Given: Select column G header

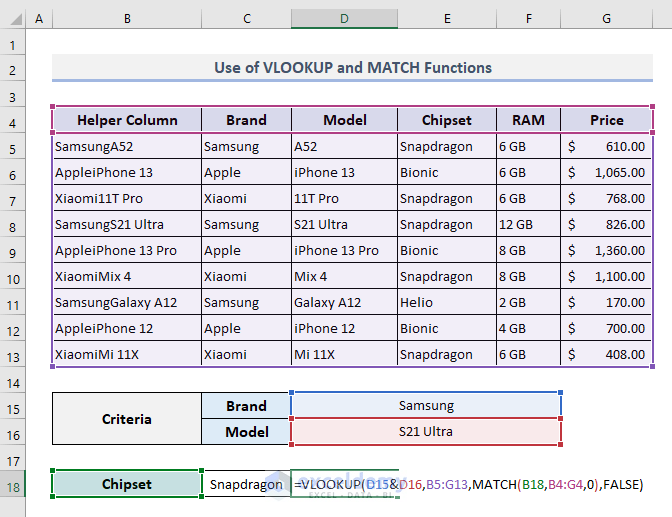Looking at the screenshot, I should [x=606, y=19].
